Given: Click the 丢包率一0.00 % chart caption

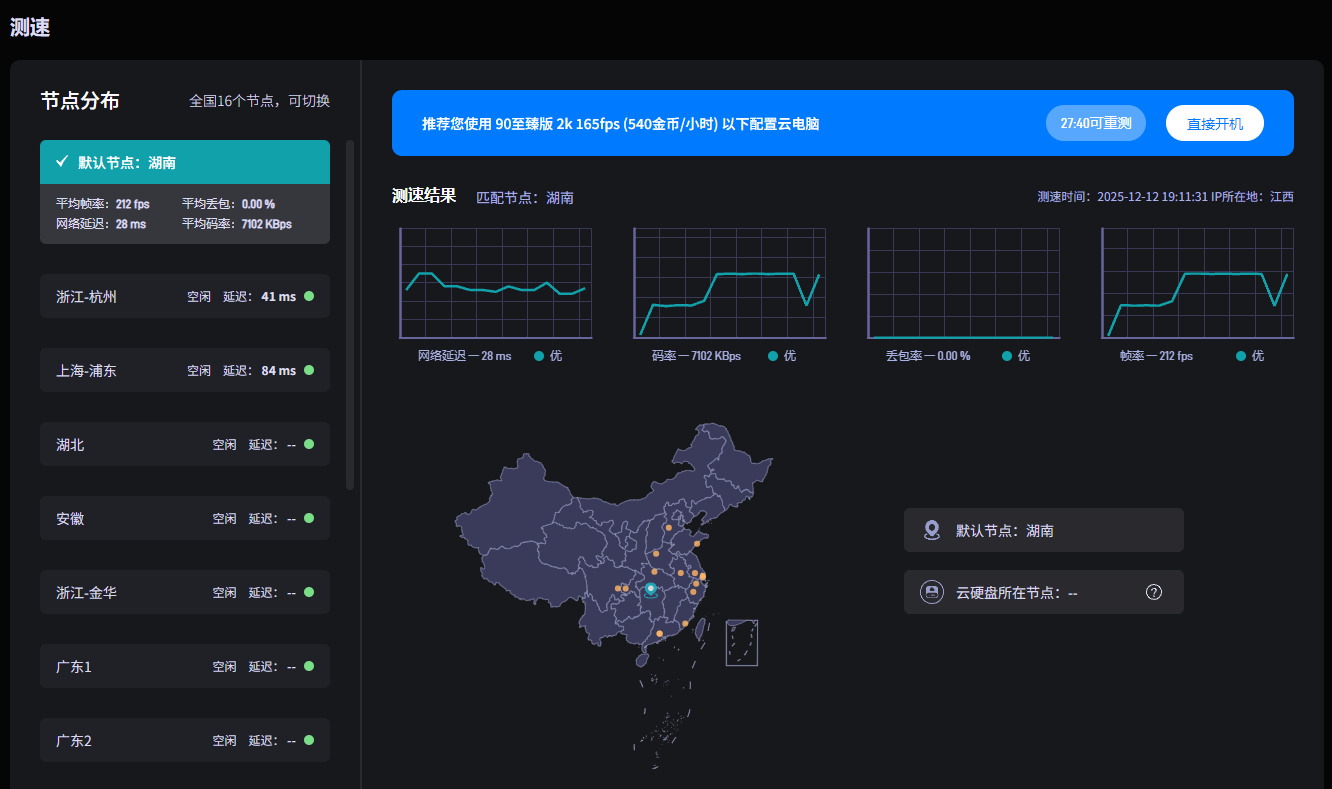Looking at the screenshot, I should [928, 356].
